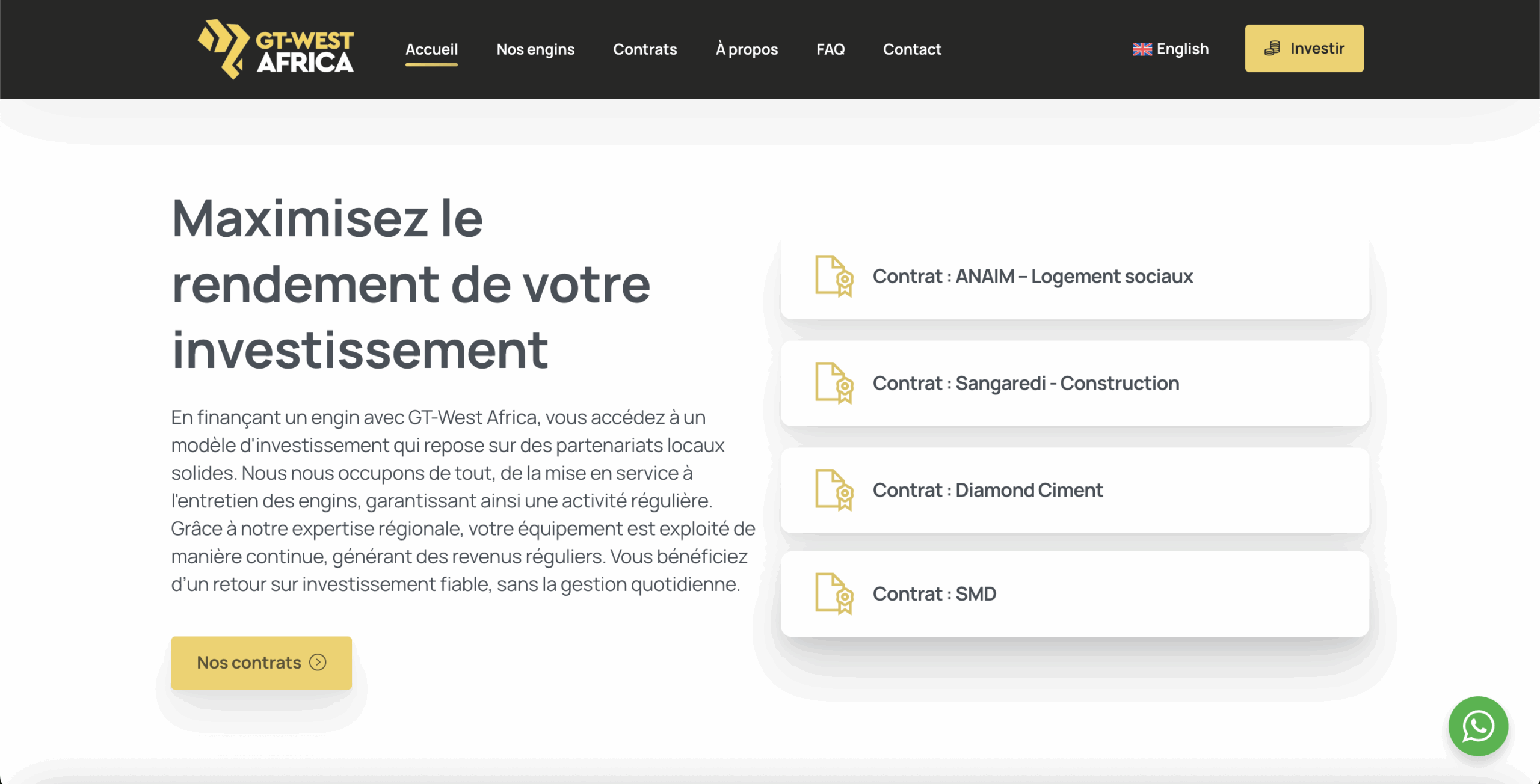Click the coins icon in Investir button
Screen dimensions: 1540x784
point(1272,49)
